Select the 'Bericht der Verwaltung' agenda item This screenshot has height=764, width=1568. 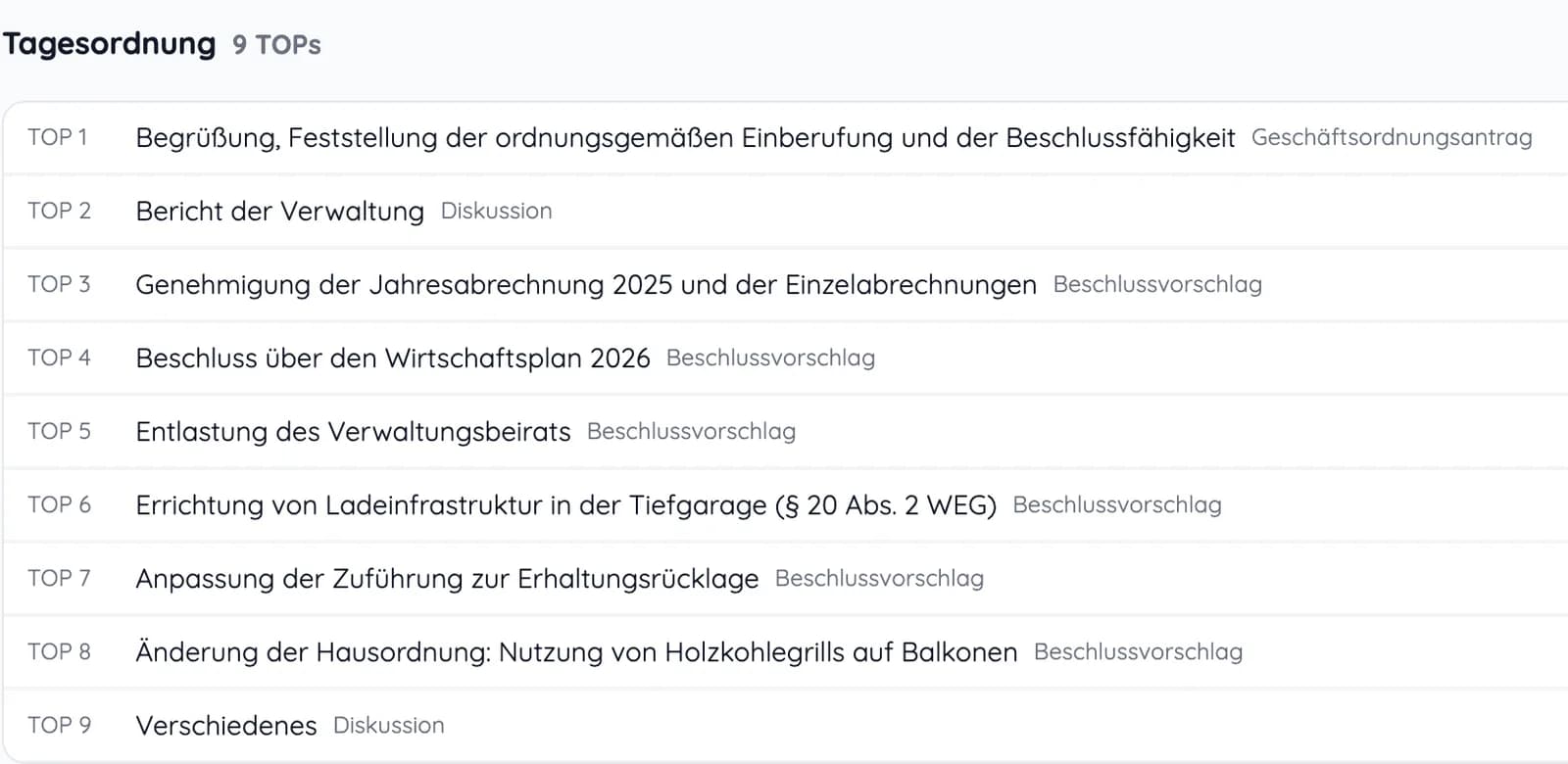(279, 212)
